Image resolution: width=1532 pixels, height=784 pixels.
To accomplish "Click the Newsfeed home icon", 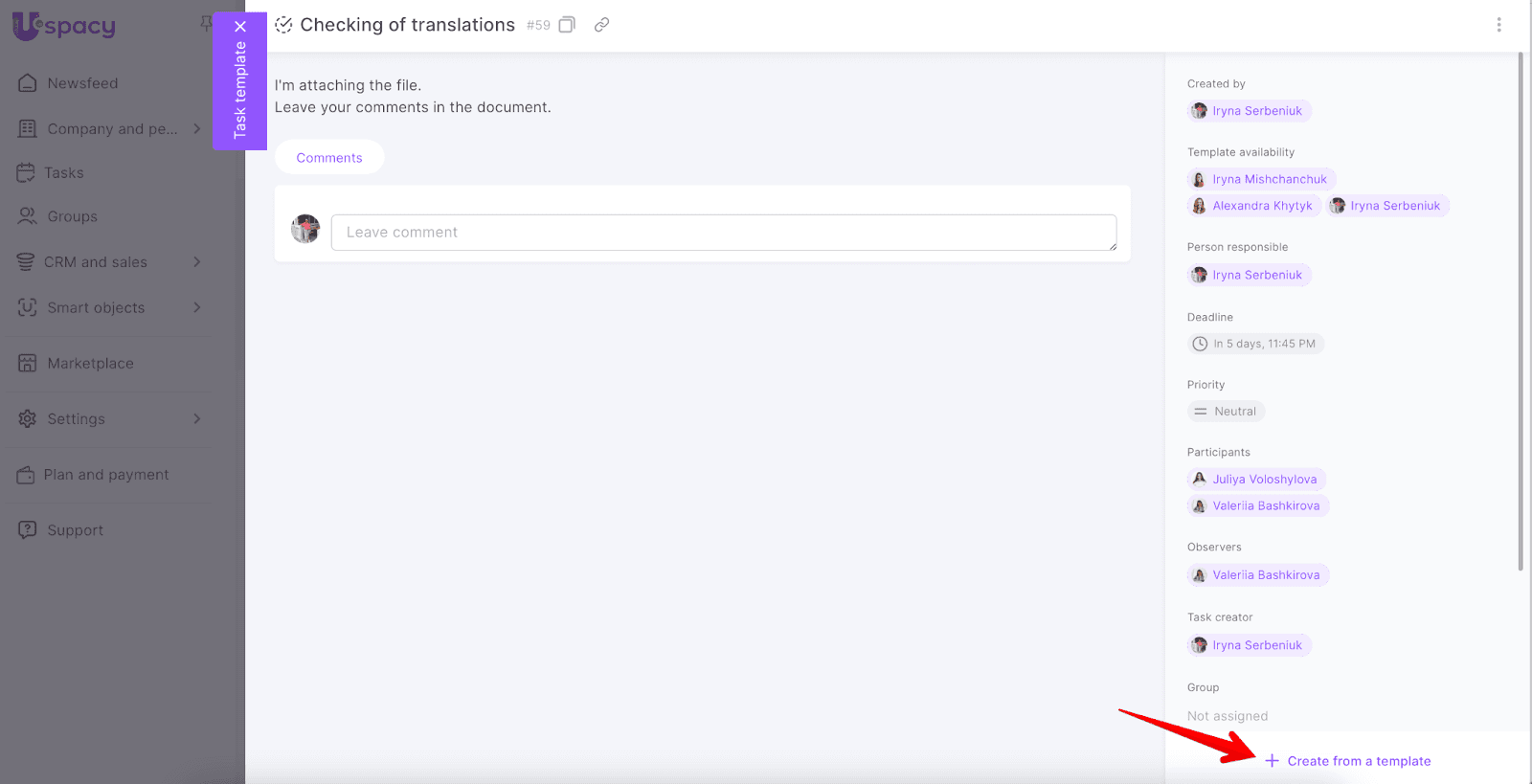I will [28, 83].
